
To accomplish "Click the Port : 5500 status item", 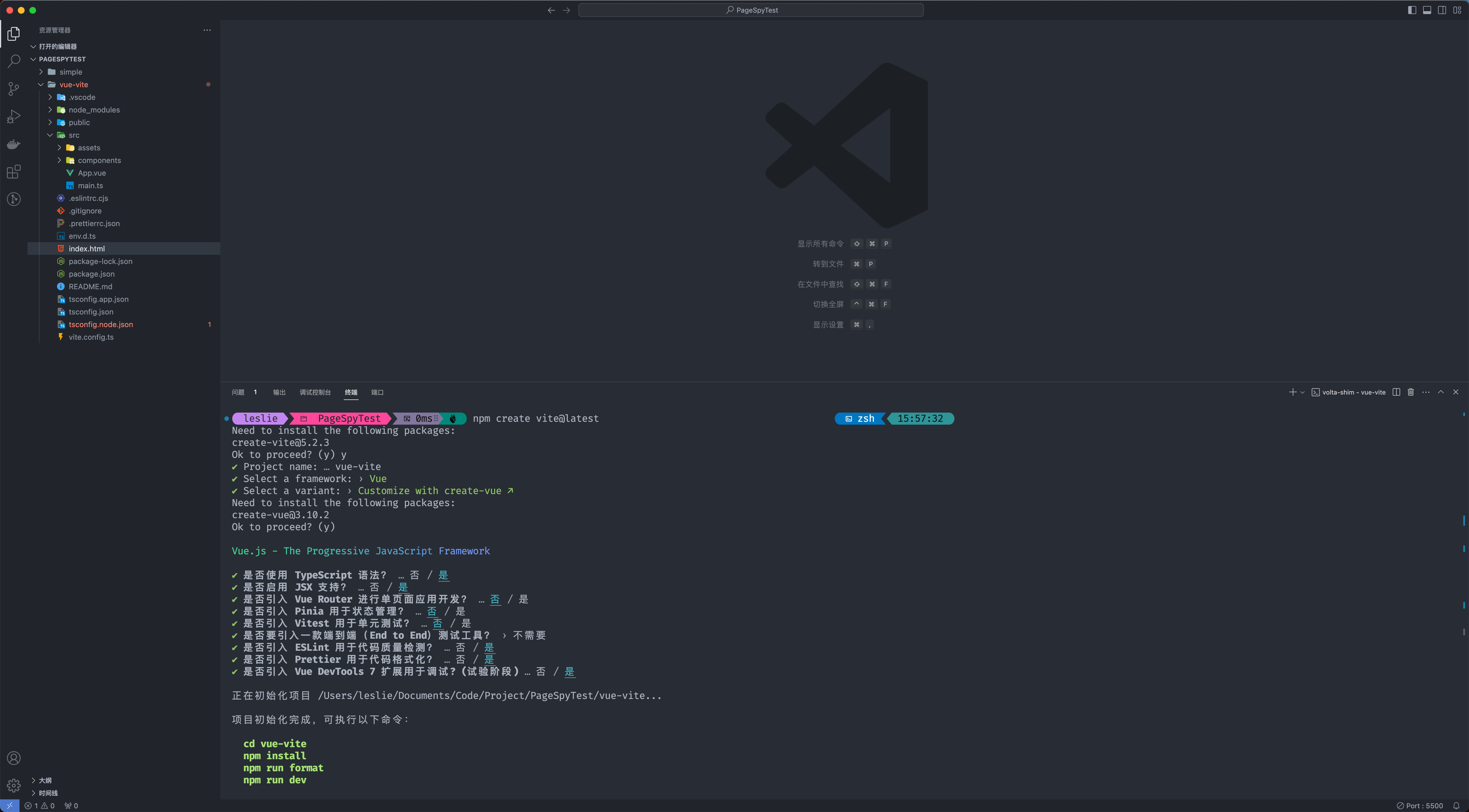I will pyautogui.click(x=1419, y=806).
